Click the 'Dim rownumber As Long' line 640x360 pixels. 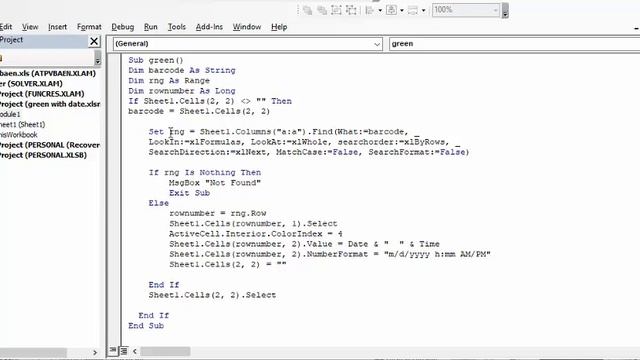(182, 91)
